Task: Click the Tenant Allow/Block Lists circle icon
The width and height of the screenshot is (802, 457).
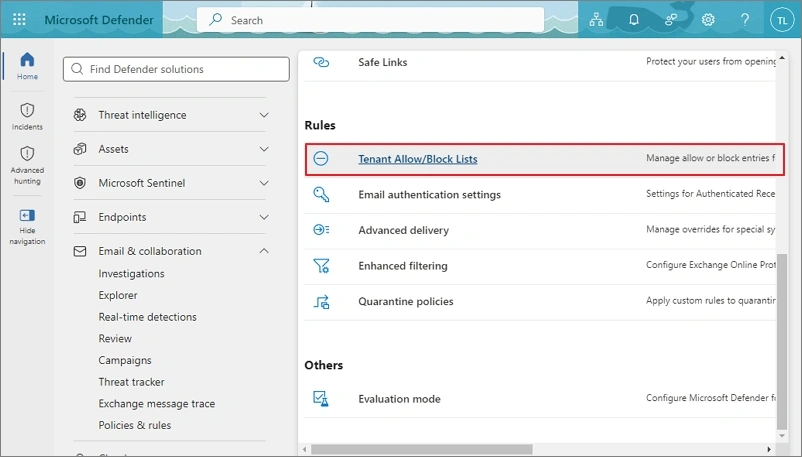Action: (321, 159)
